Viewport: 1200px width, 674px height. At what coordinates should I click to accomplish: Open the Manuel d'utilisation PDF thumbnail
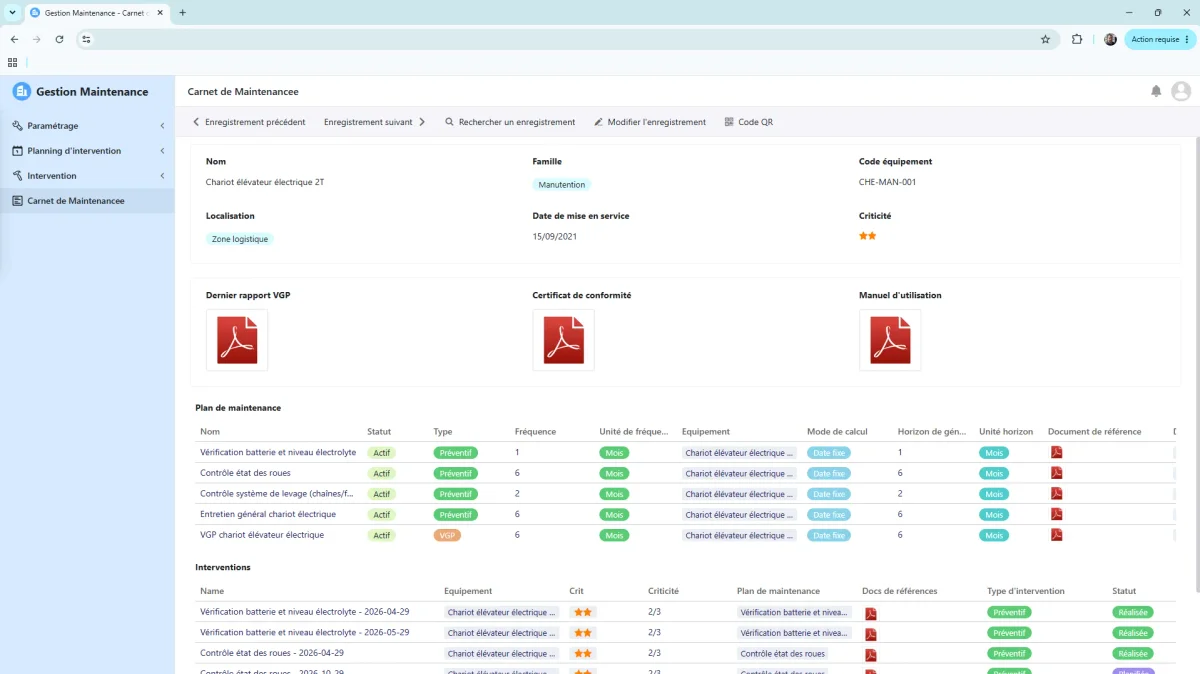[x=890, y=340]
